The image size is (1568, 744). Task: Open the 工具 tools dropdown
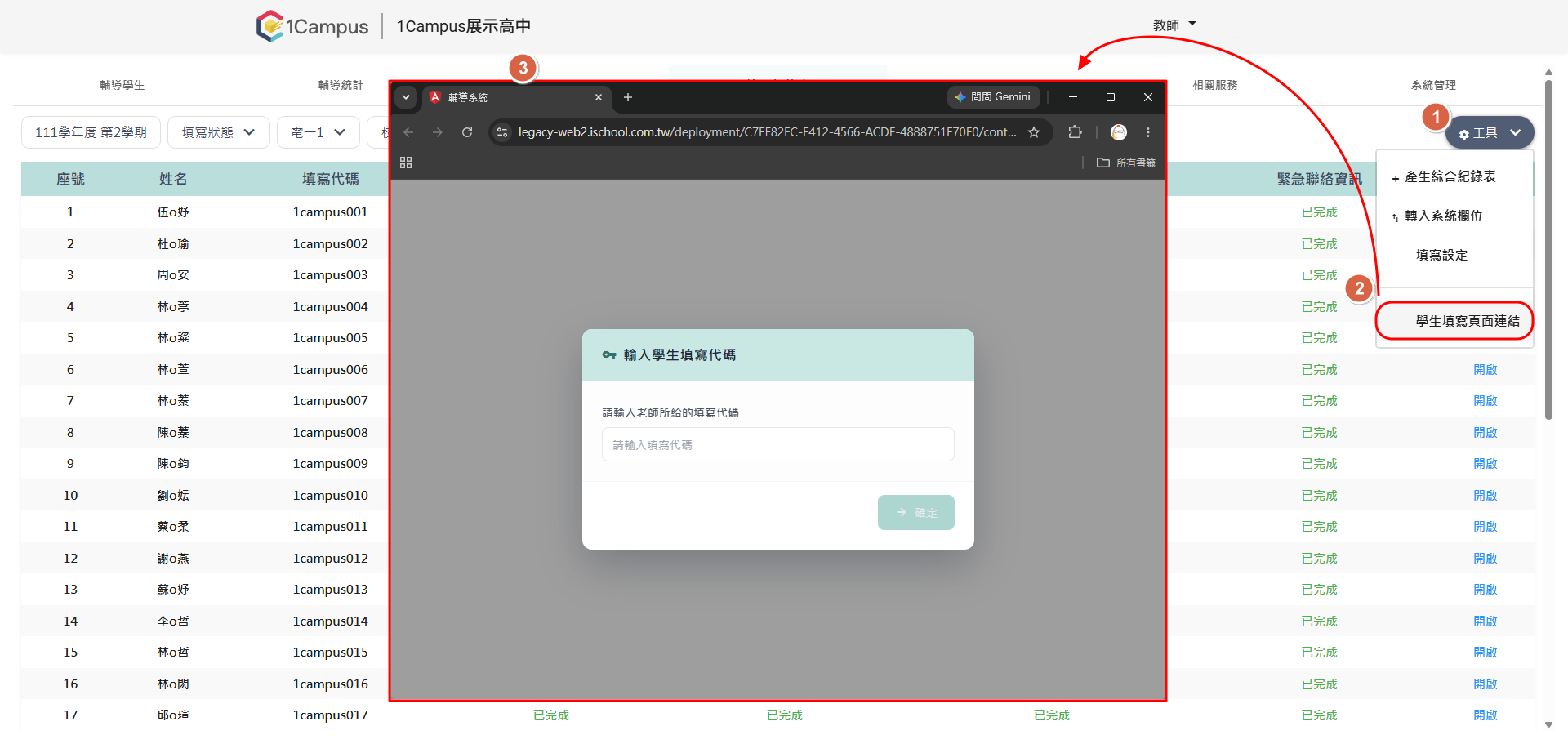point(1490,133)
